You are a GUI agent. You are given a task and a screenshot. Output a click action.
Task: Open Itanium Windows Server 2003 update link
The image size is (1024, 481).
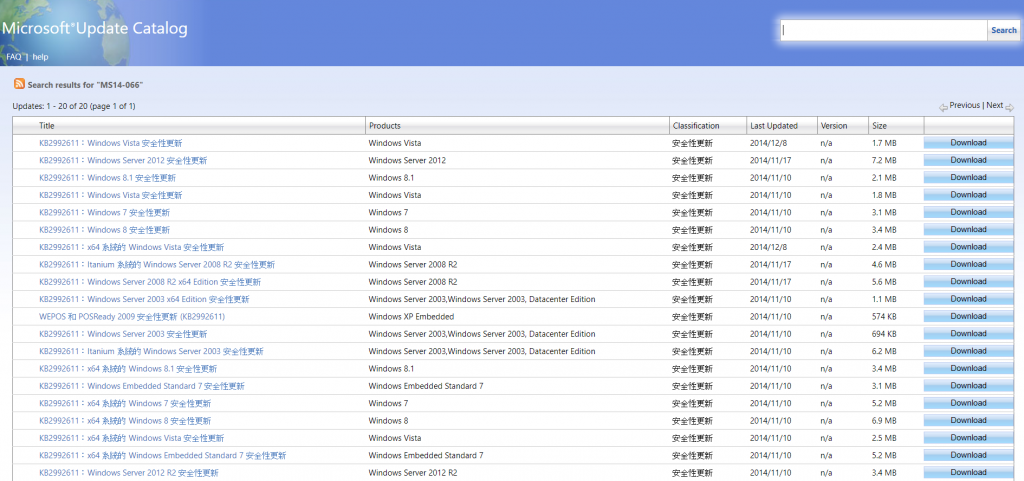point(151,351)
